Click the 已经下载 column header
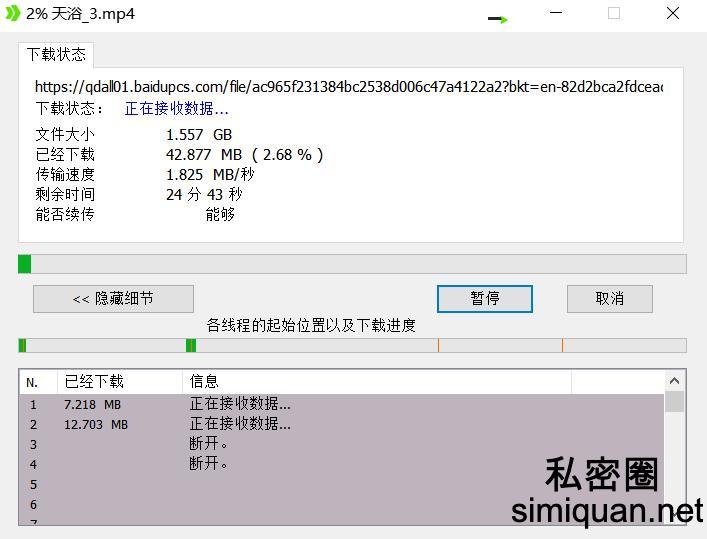Image resolution: width=707 pixels, height=539 pixels. 94,382
